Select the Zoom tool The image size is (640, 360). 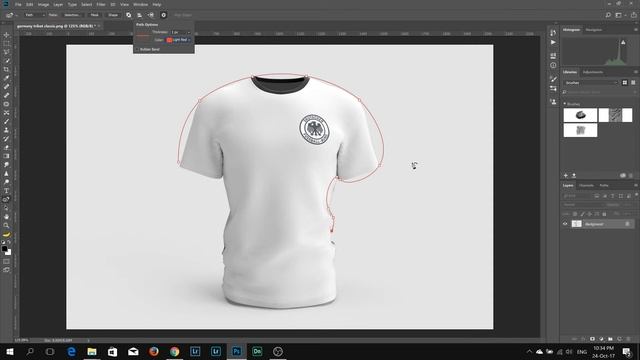pyautogui.click(x=7, y=225)
